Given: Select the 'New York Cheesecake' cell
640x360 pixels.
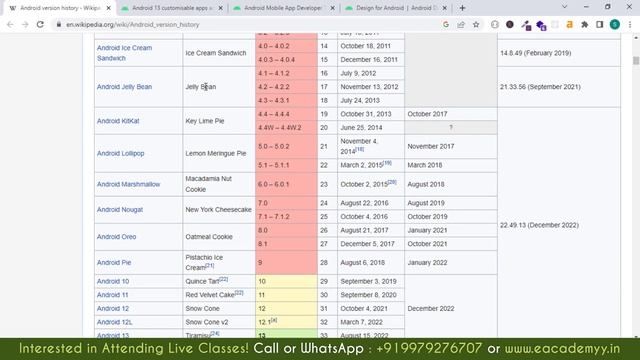Looking at the screenshot, I should (219, 209).
